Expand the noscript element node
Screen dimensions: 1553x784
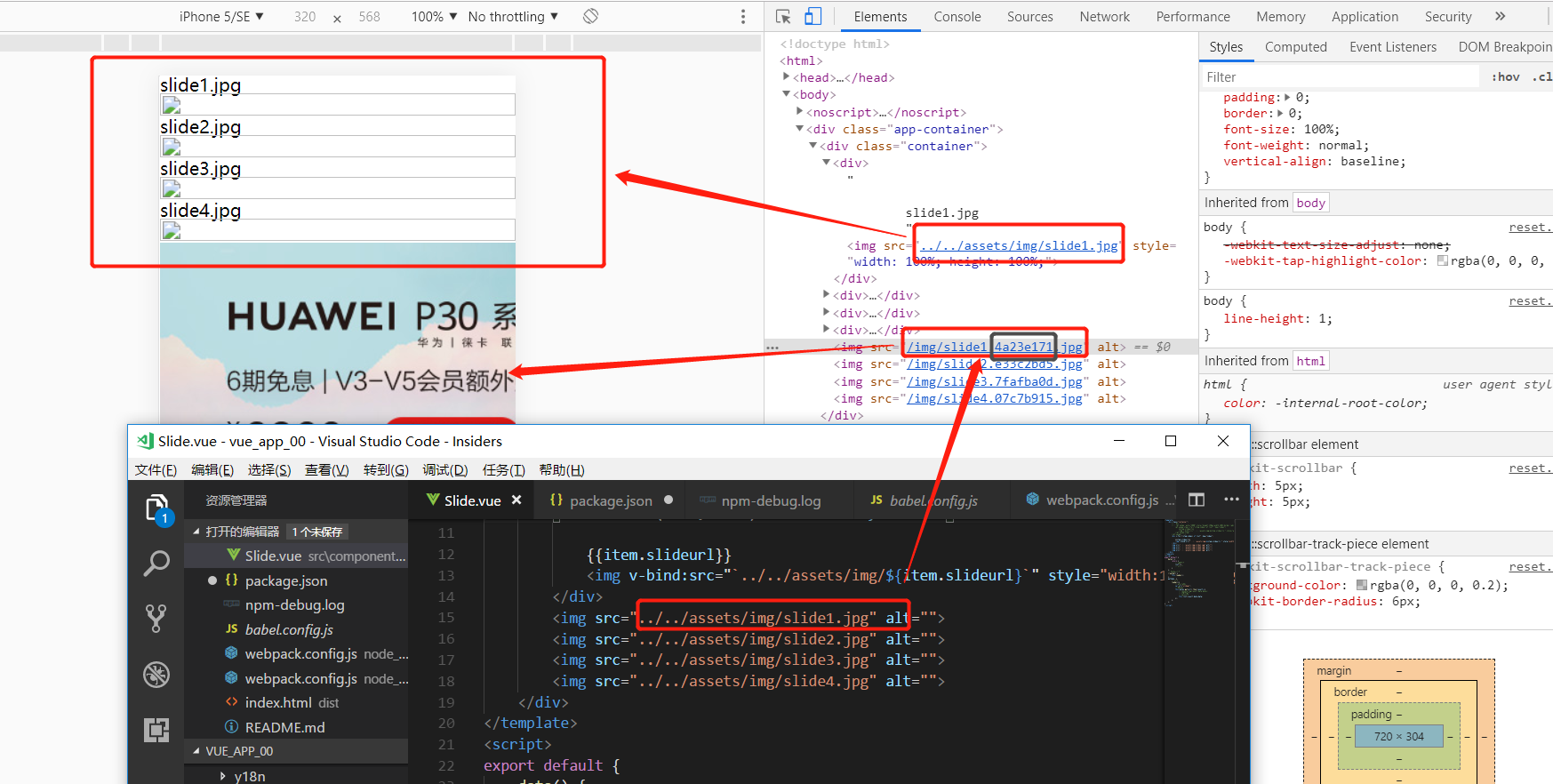(x=800, y=112)
